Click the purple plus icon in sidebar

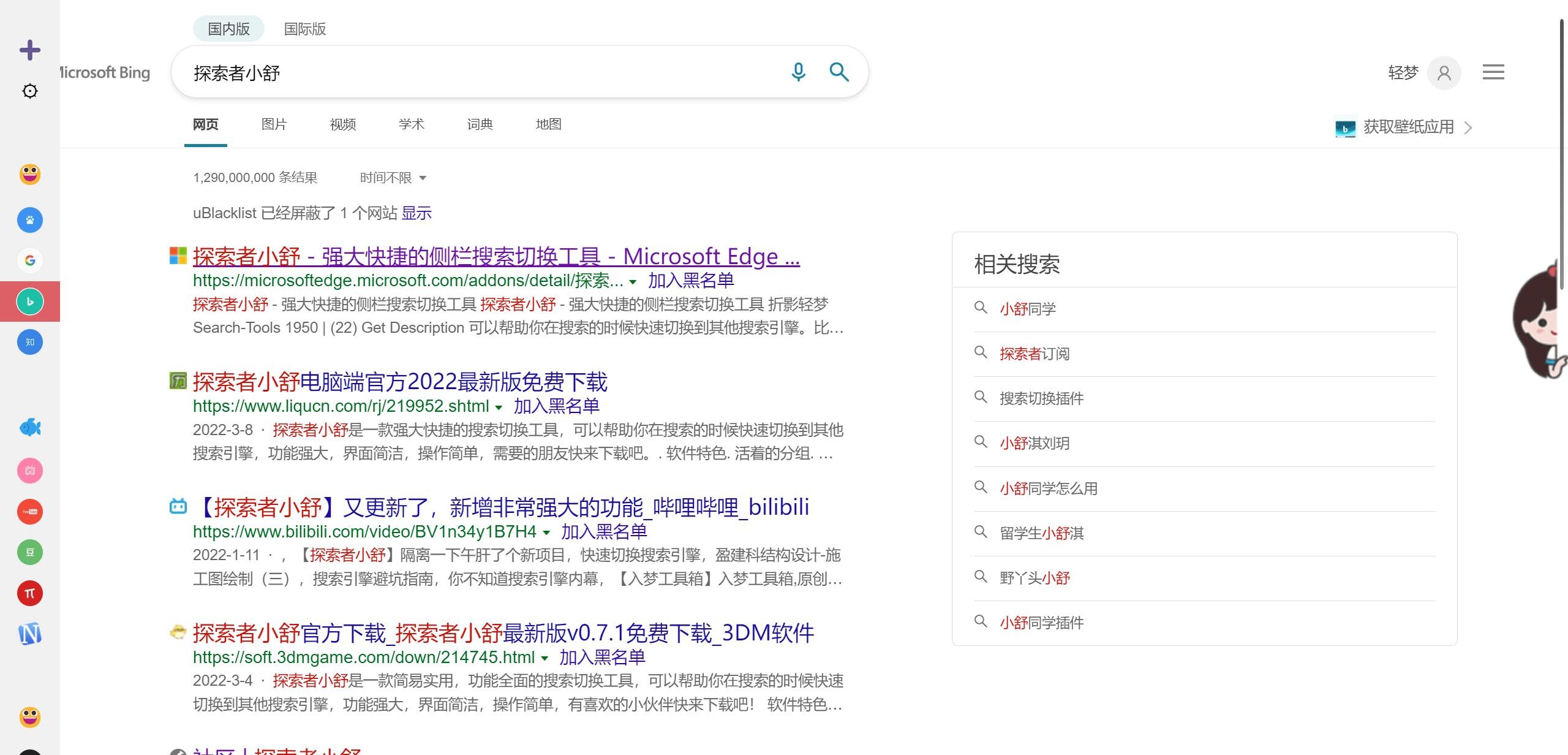30,50
